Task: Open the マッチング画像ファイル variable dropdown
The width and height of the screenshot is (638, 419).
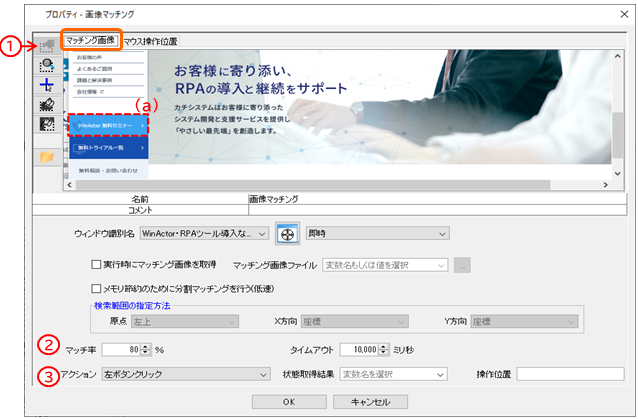Action: point(385,265)
